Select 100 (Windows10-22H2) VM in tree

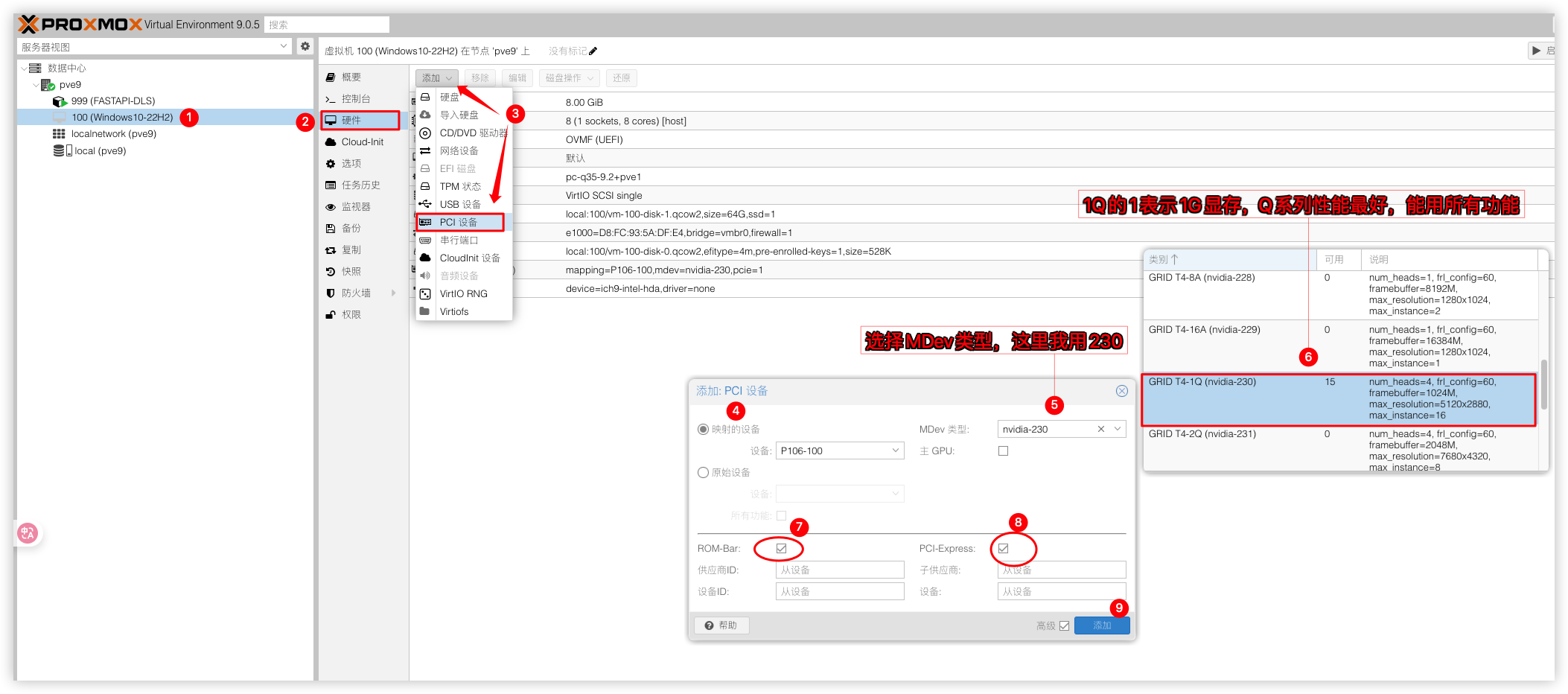tap(165, 118)
